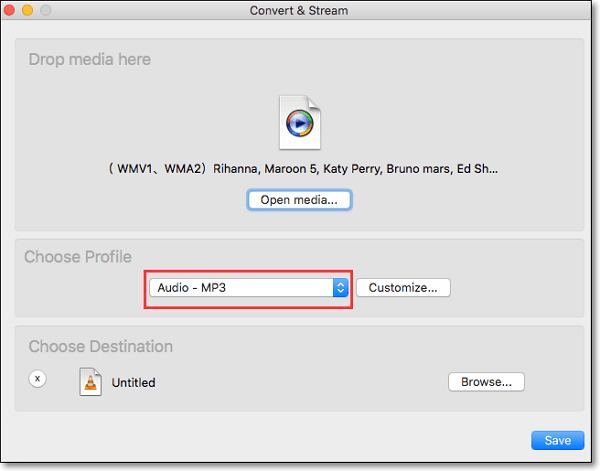Click the media file icon in drop area
The width and height of the screenshot is (600, 471).
299,123
